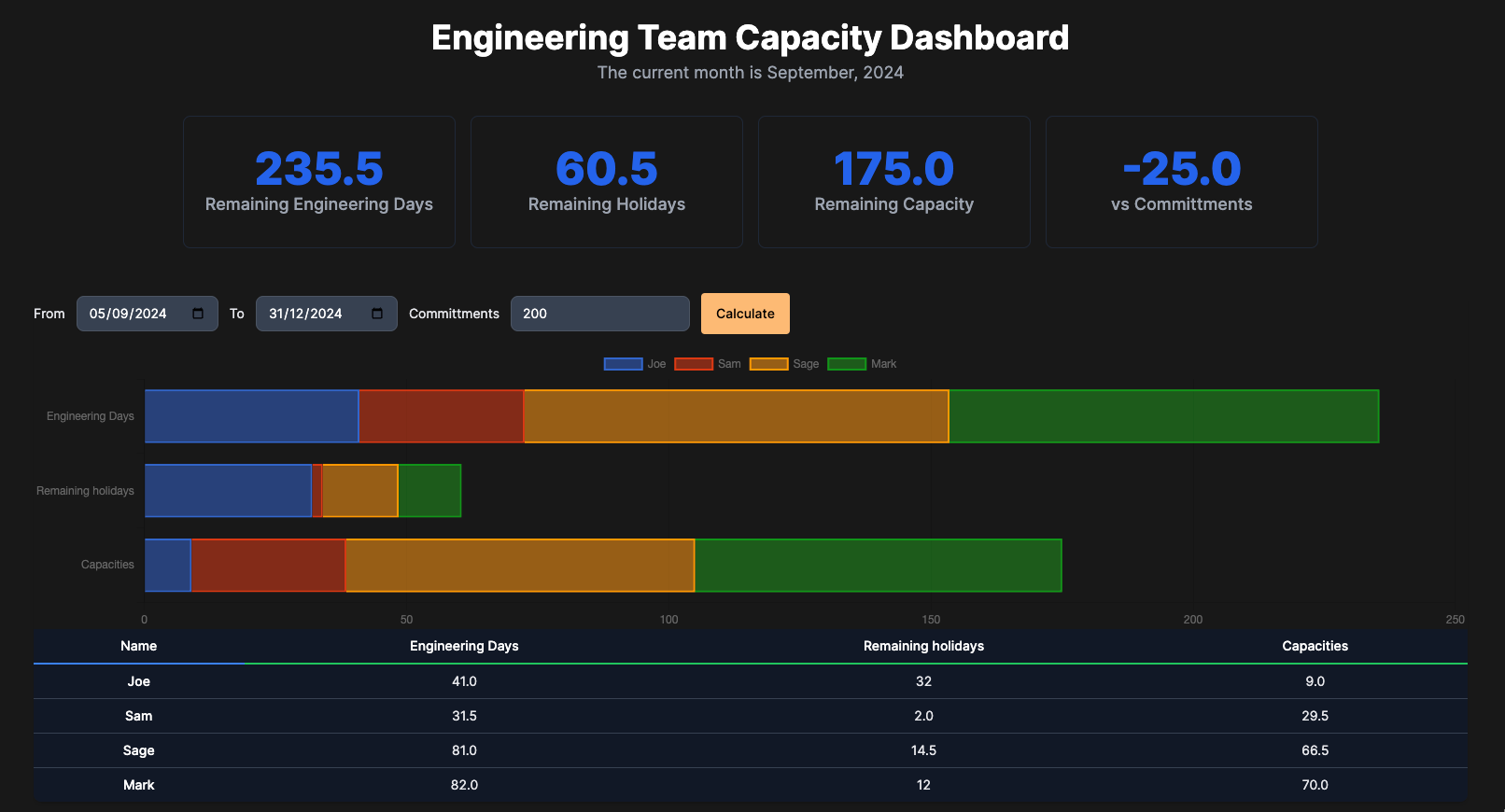Click Sam's engineering days value 31.5
The image size is (1505, 812).
point(464,716)
